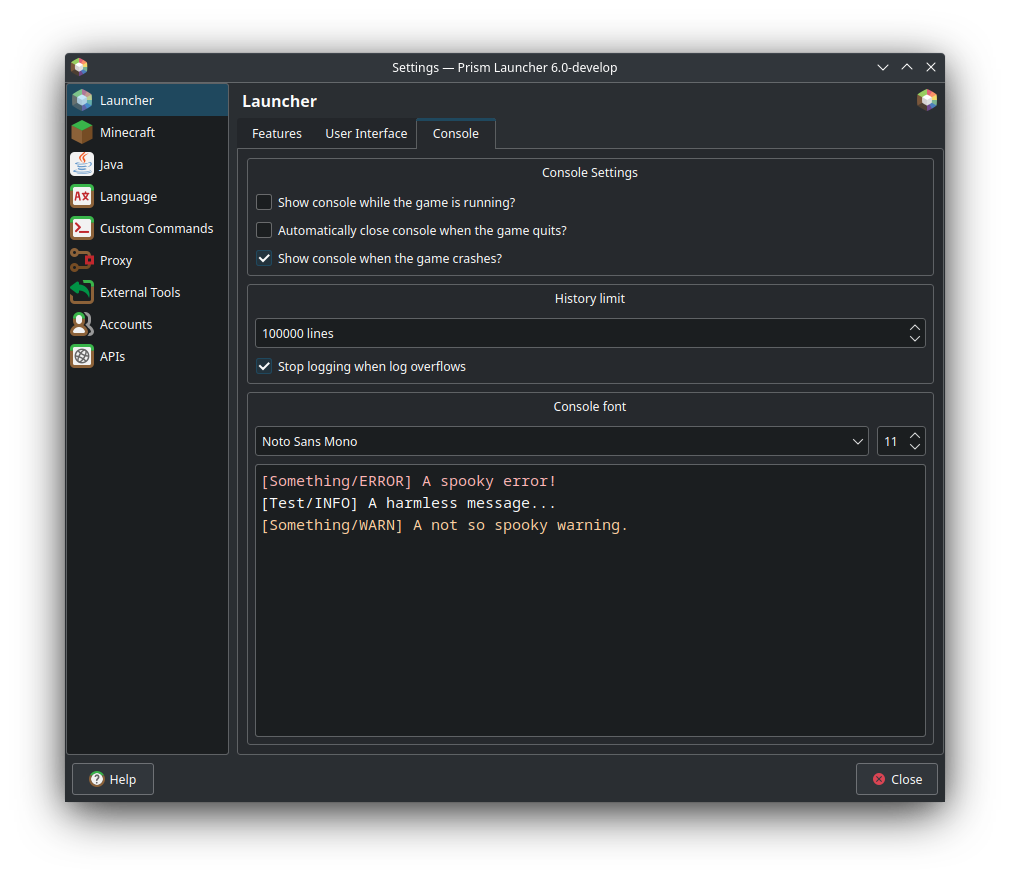
Task: Click the Close button
Action: pyautogui.click(x=897, y=779)
